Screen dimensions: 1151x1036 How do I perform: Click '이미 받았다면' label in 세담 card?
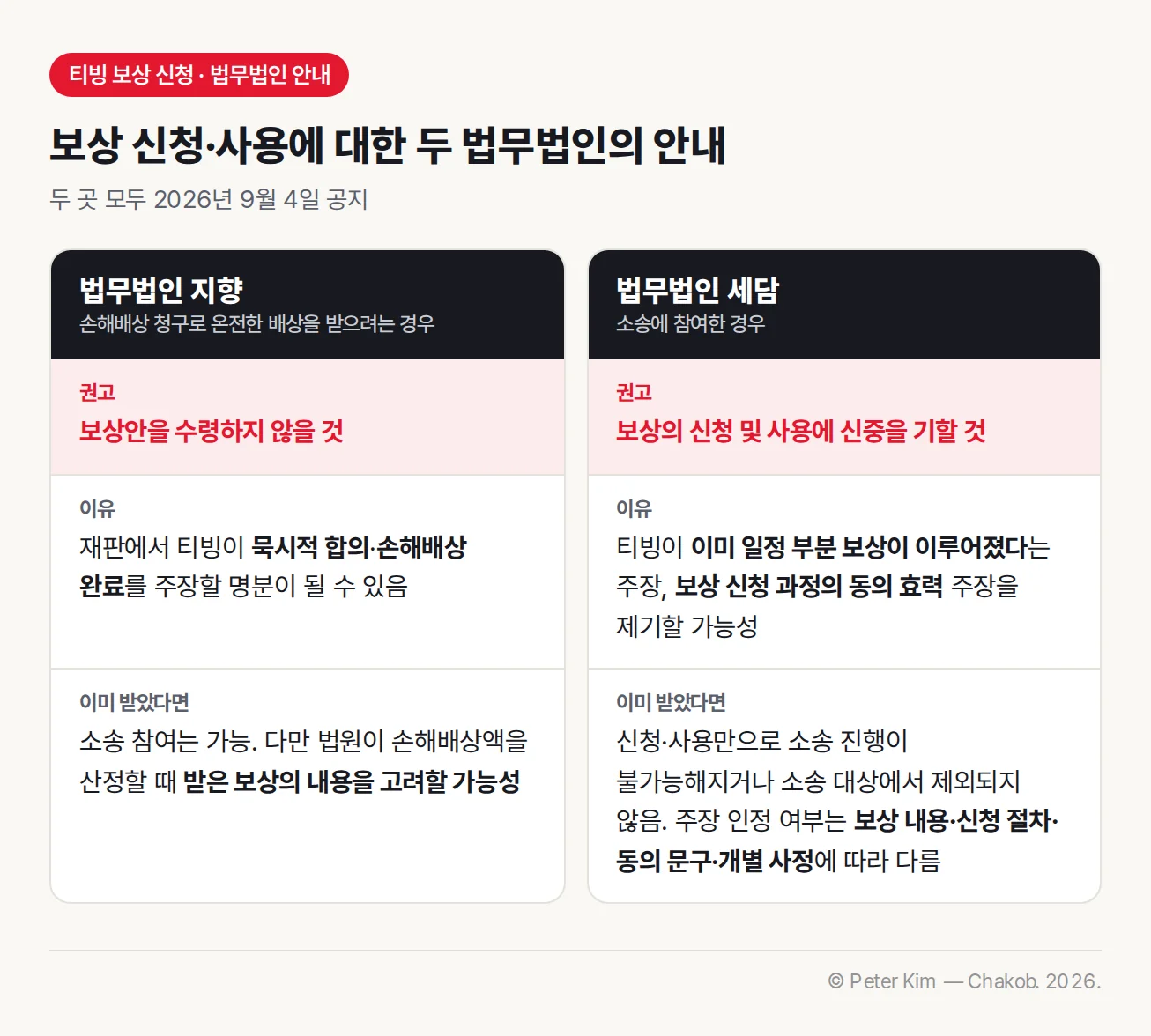point(671,702)
